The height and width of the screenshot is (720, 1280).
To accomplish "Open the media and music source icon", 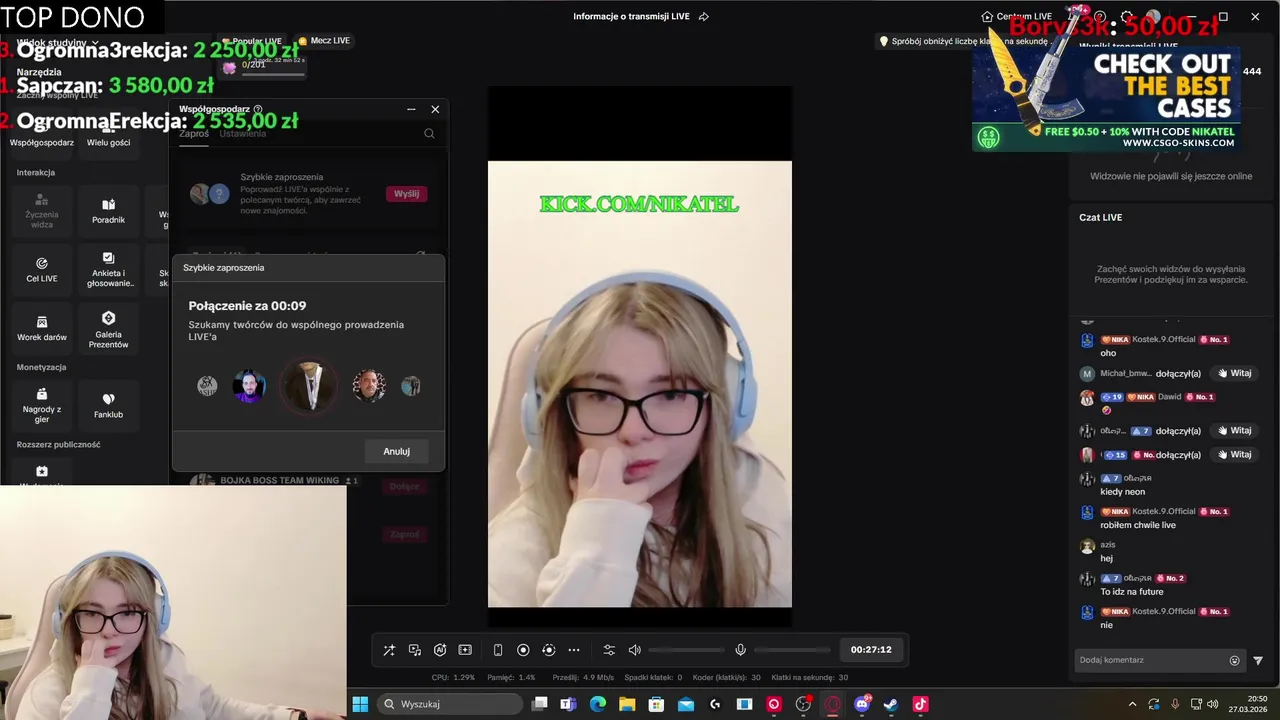I will coord(415,650).
